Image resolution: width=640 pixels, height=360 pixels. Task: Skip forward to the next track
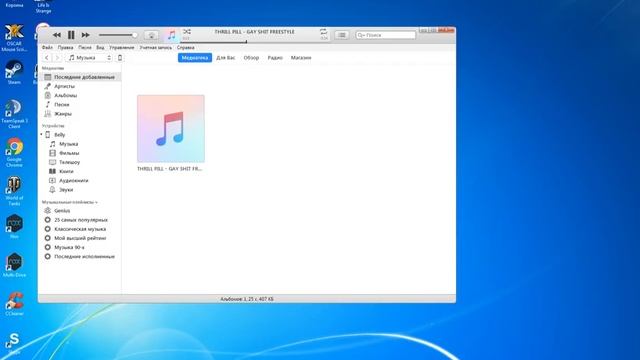coord(85,35)
